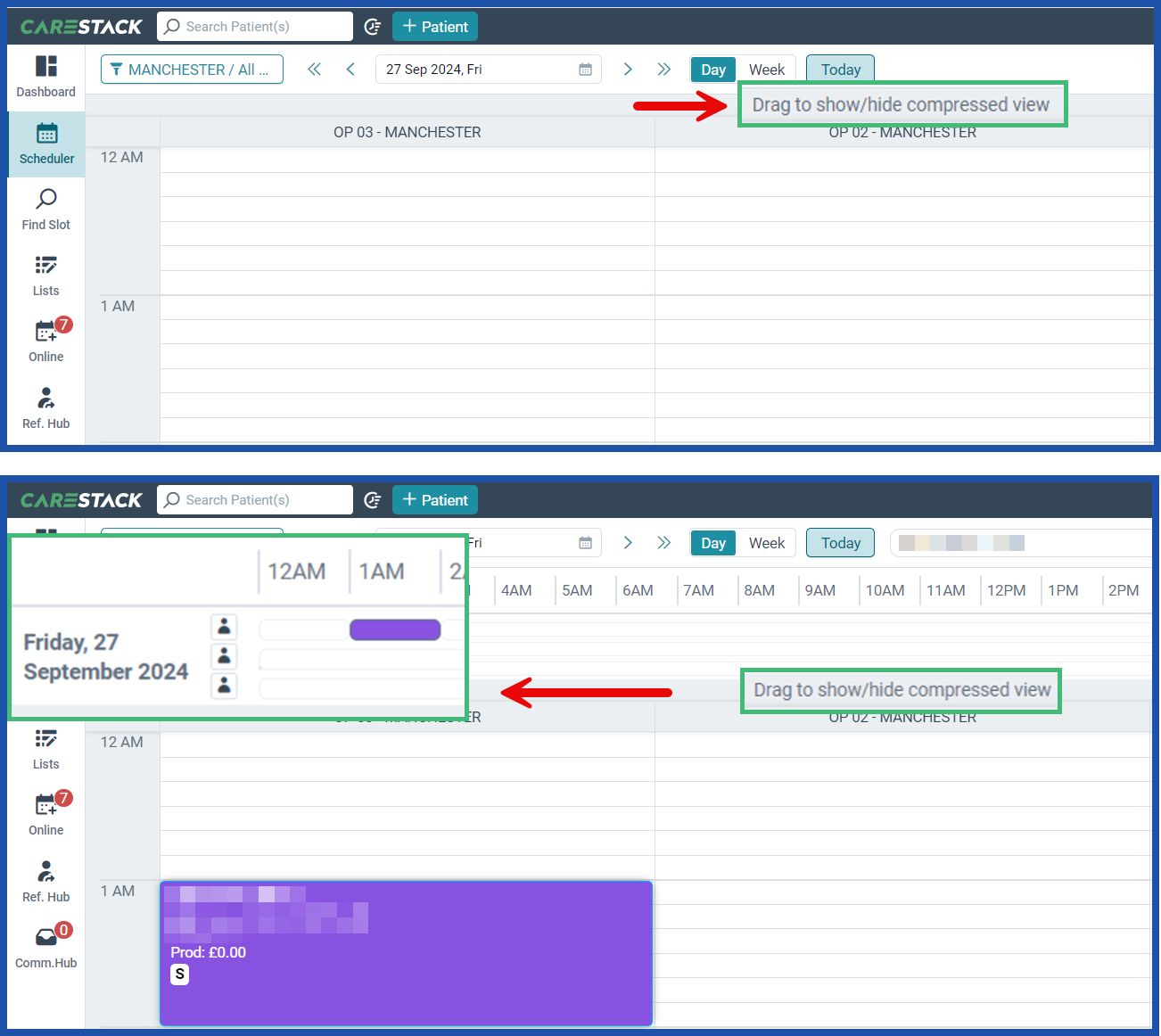Open the Referral Hub sidebar icon
Screen dimensions: 1161x1036
tap(45, 407)
